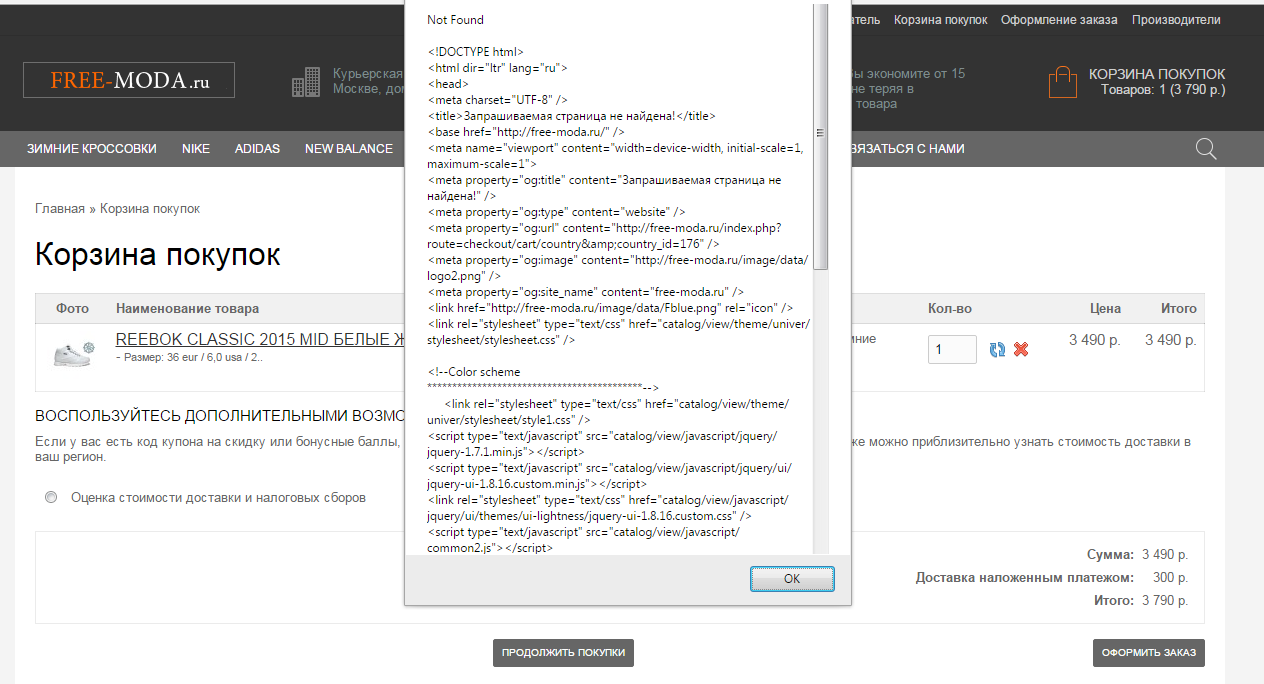Screen dimensions: 1264x684
Task: Click the FREE-MODA.ru logo
Action: 129,80
